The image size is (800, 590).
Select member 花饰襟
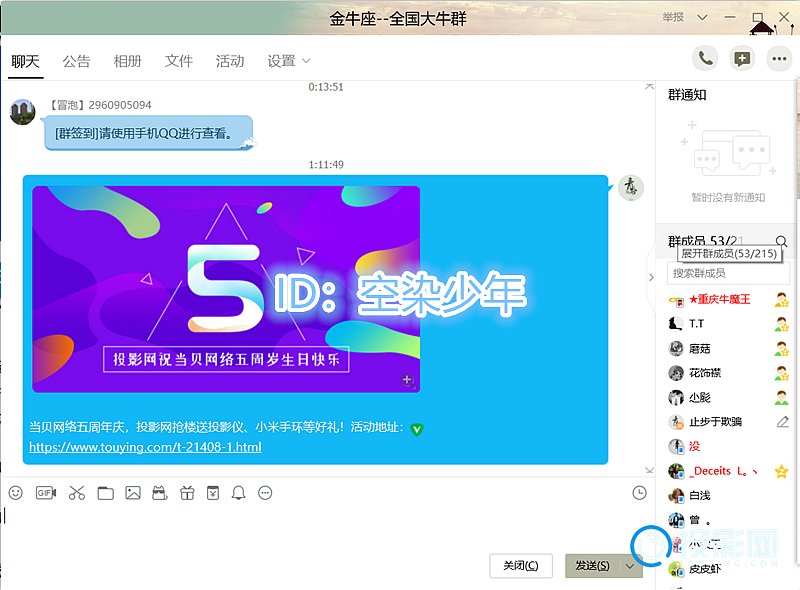coord(705,373)
